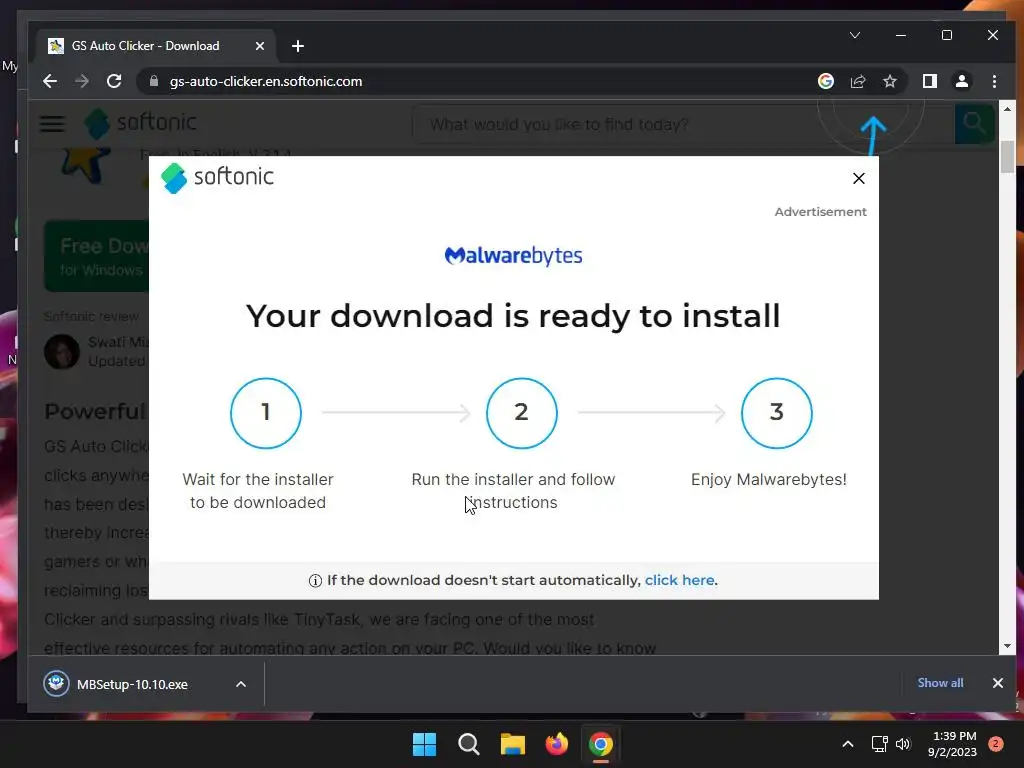This screenshot has height=768, width=1024.
Task: Click the Softonic search input field
Action: pyautogui.click(x=682, y=124)
